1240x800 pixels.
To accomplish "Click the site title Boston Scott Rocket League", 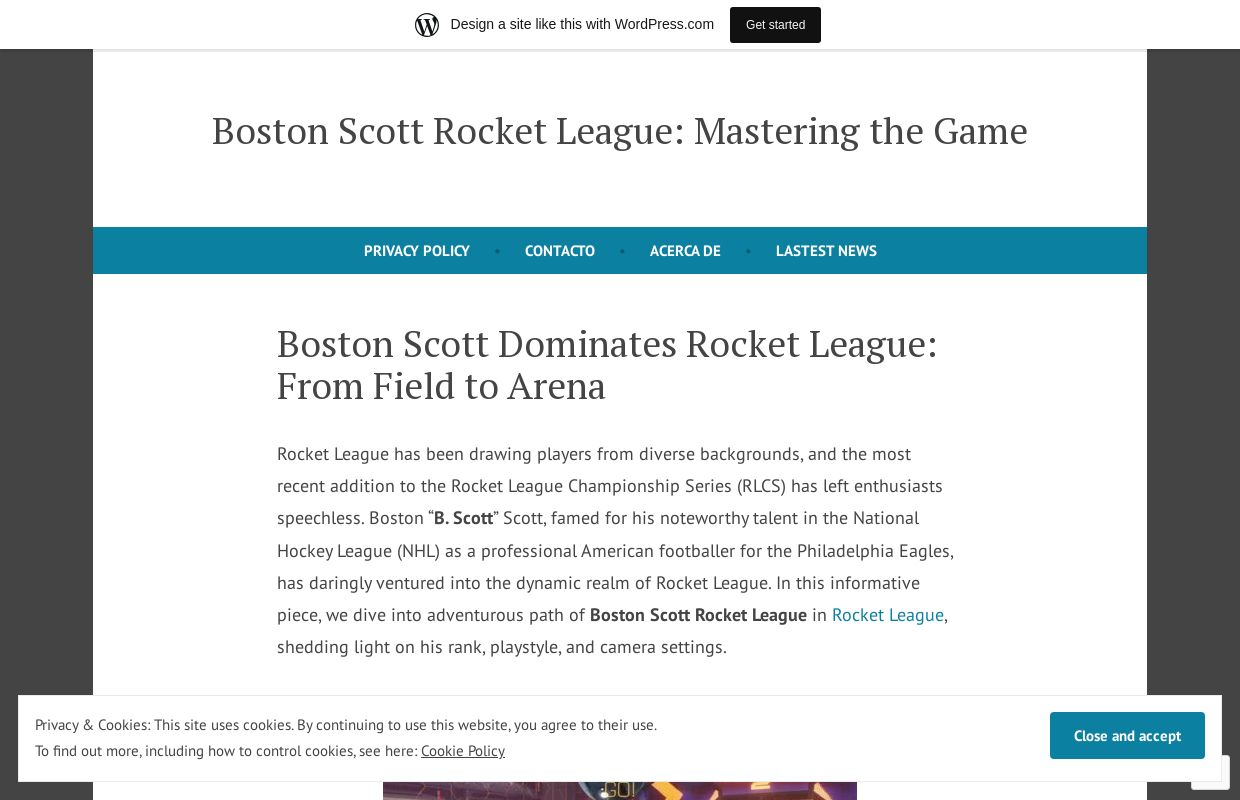I will click(619, 130).
